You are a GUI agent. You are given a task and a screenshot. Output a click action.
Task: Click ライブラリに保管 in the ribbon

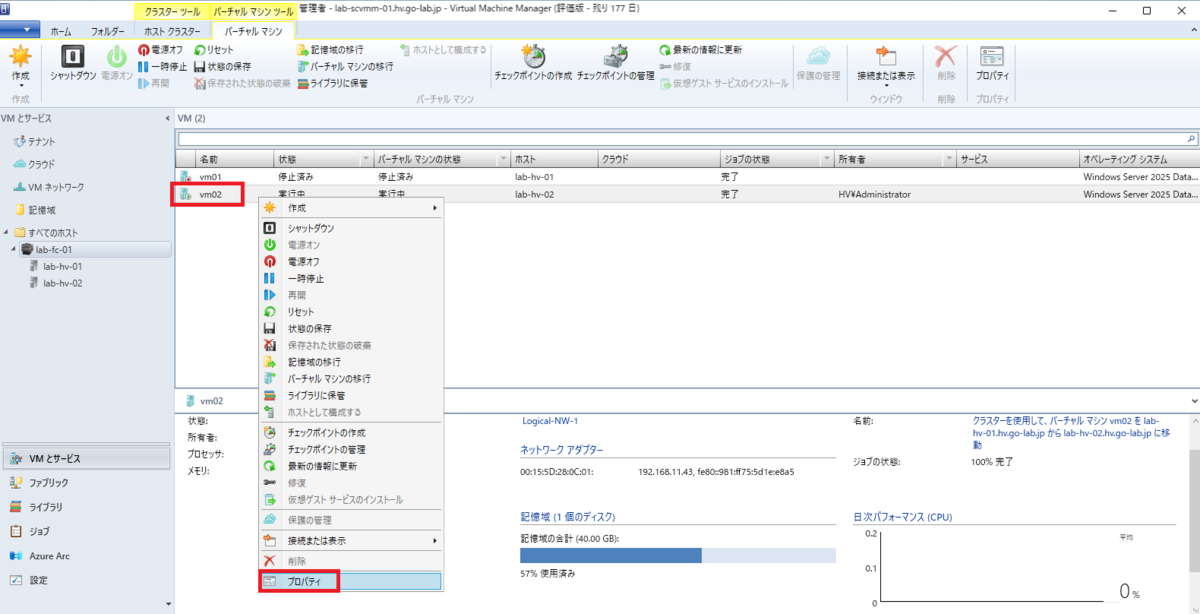coord(332,83)
